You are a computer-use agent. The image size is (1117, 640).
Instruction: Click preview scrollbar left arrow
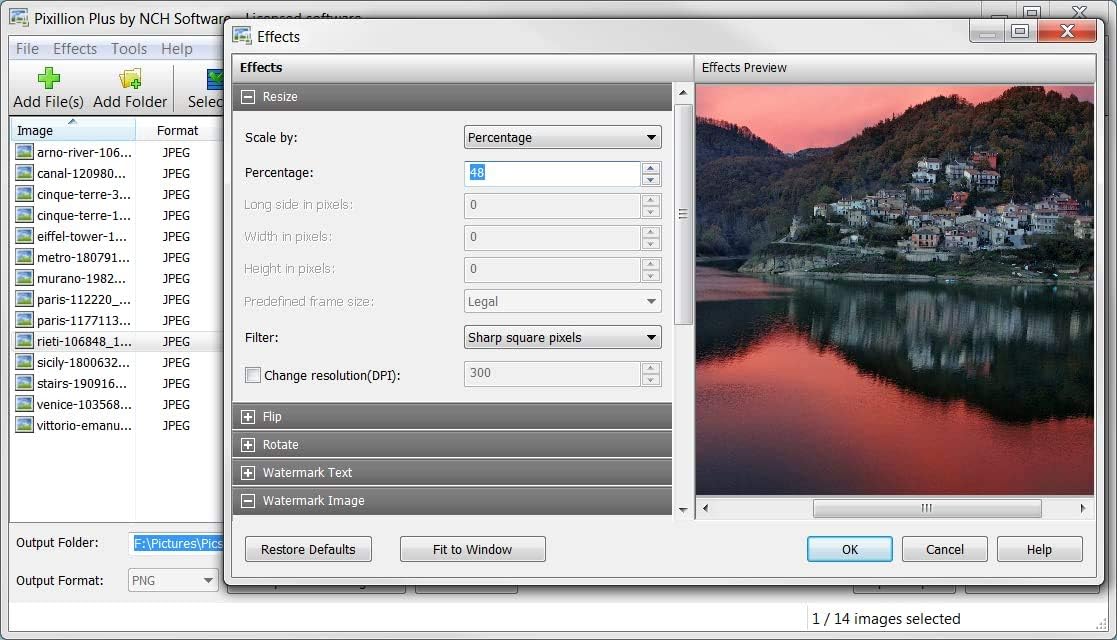[705, 508]
